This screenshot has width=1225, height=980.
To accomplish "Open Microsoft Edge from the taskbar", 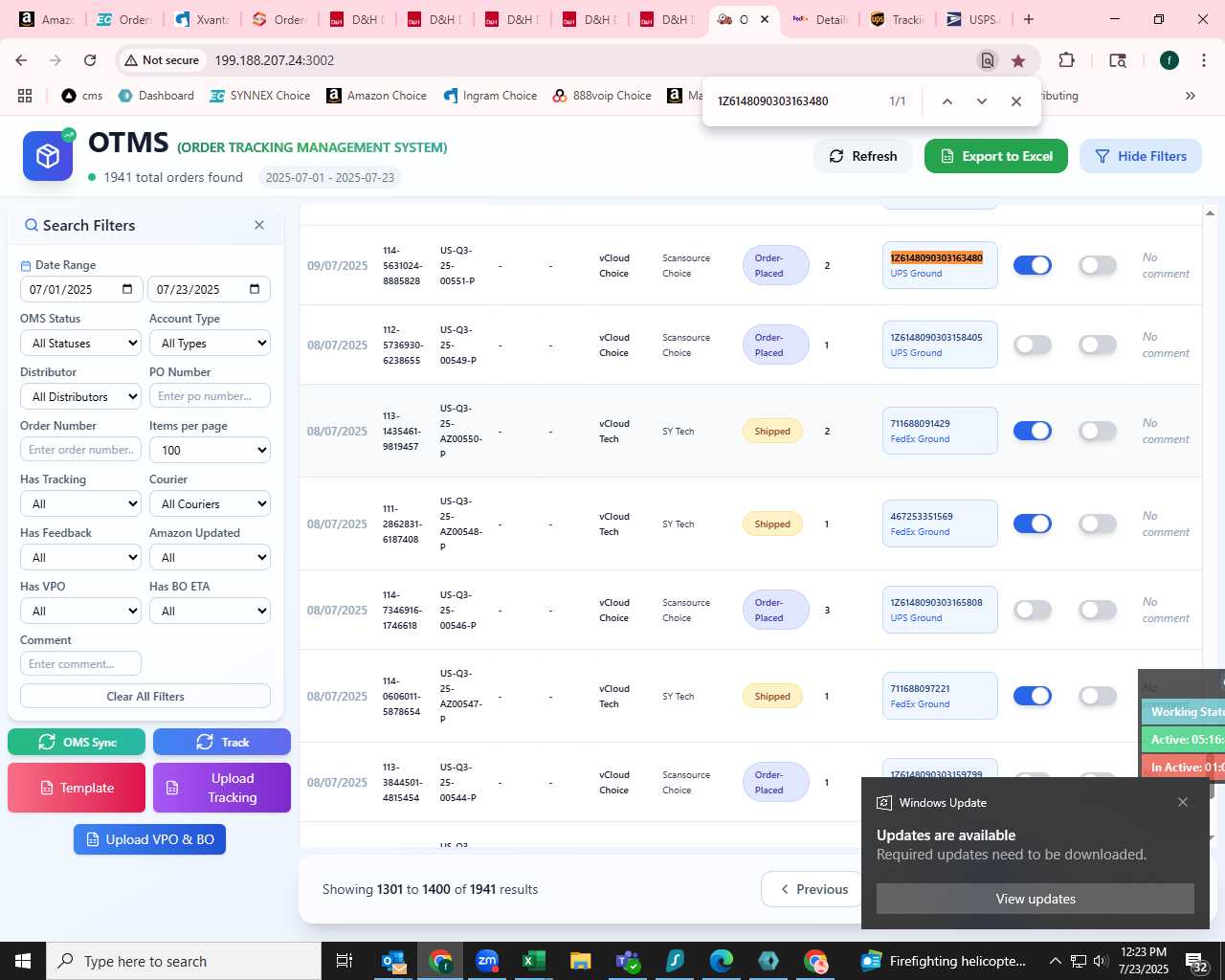I will pyautogui.click(x=722, y=961).
